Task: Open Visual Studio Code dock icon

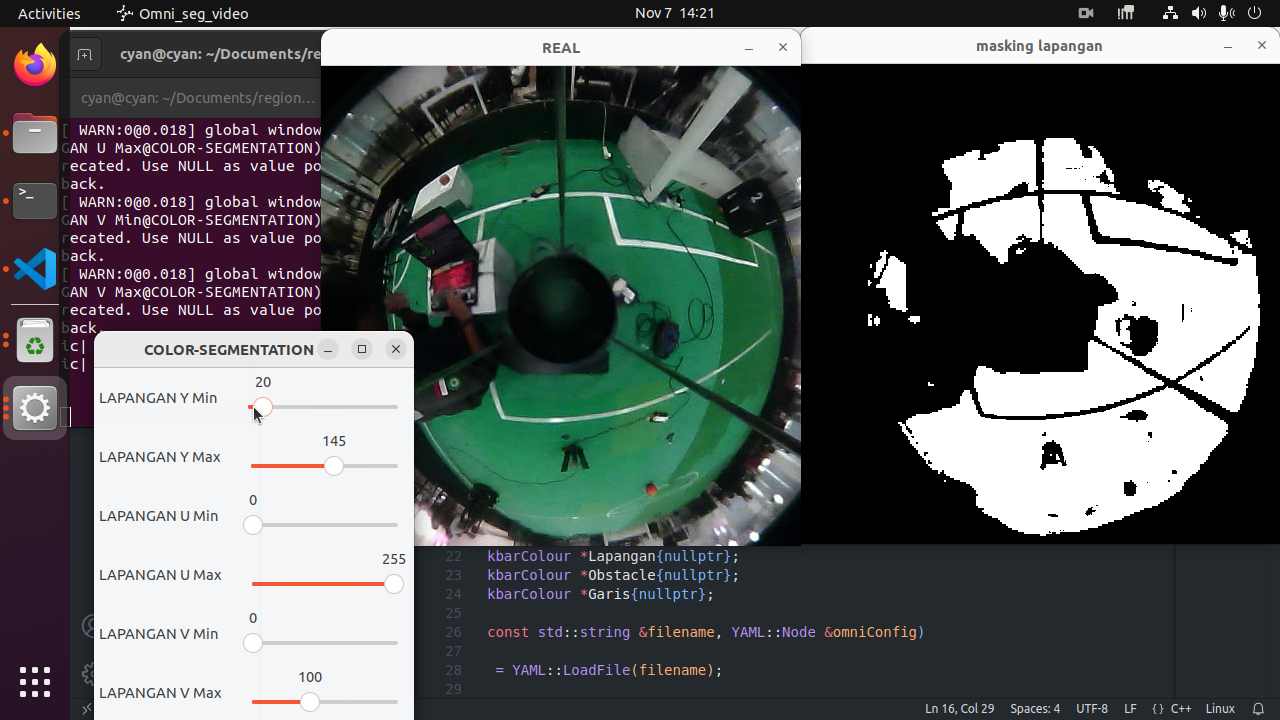Action: pyautogui.click(x=35, y=269)
